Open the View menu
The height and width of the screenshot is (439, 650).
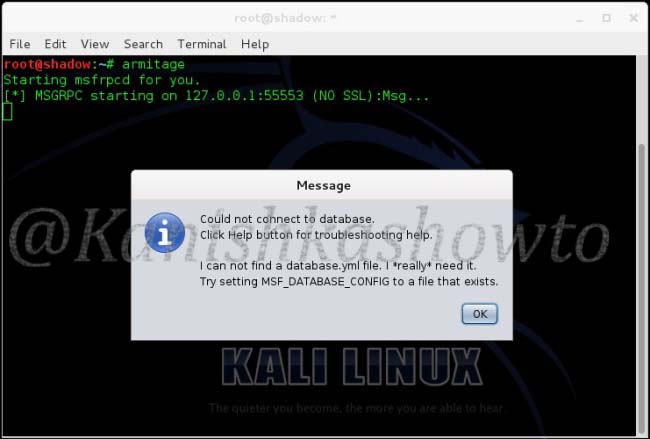click(x=95, y=44)
